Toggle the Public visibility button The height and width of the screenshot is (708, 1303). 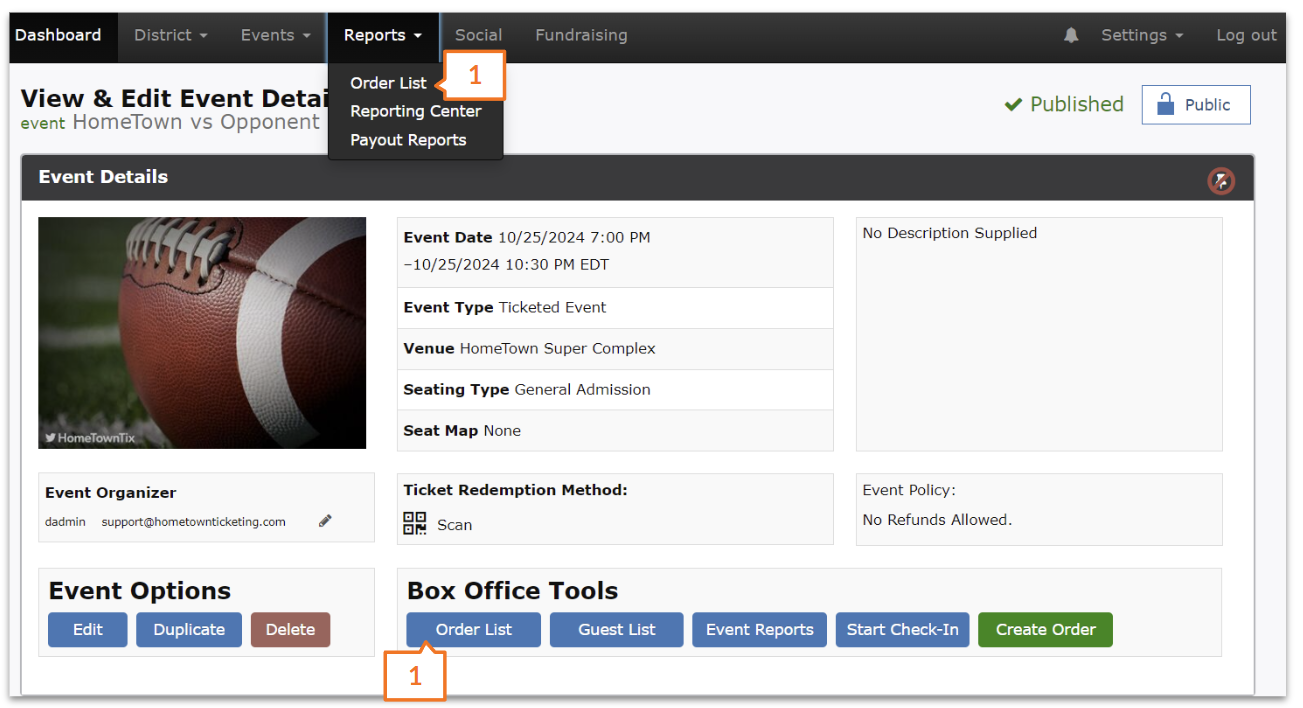coord(1196,105)
